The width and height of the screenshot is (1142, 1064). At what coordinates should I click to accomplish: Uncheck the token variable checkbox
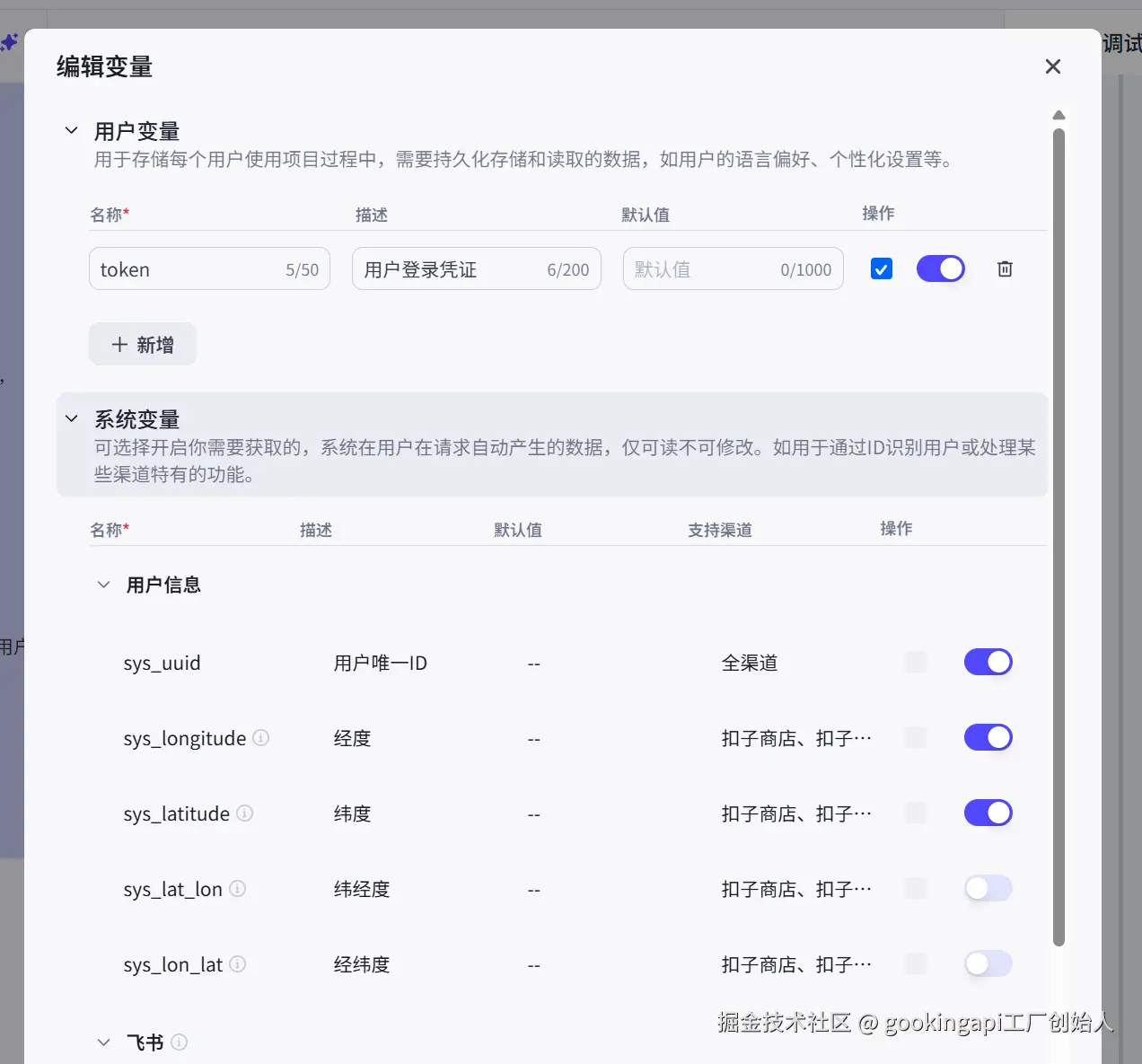coord(881,268)
